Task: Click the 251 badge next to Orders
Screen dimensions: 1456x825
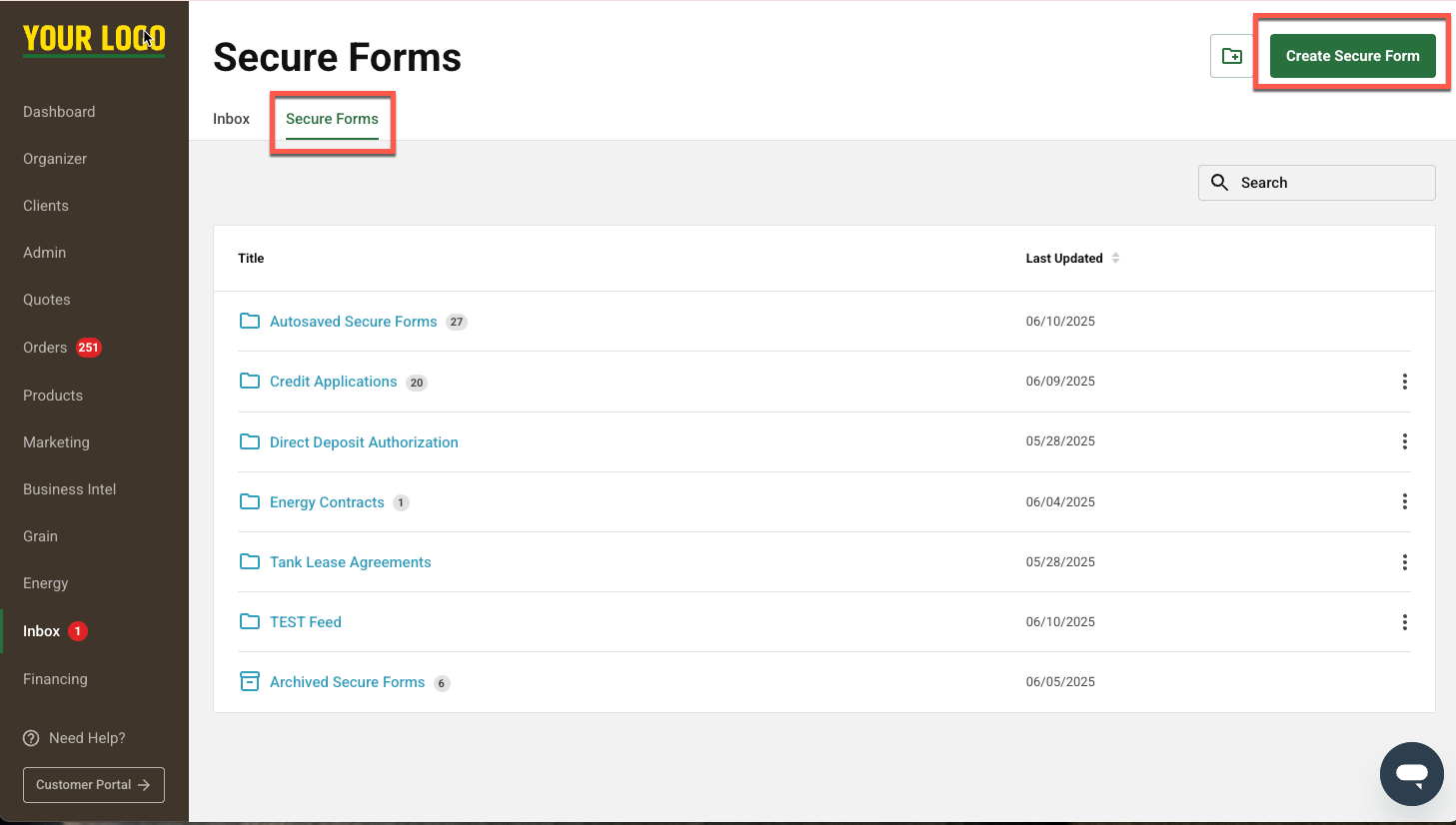Action: tap(89, 348)
